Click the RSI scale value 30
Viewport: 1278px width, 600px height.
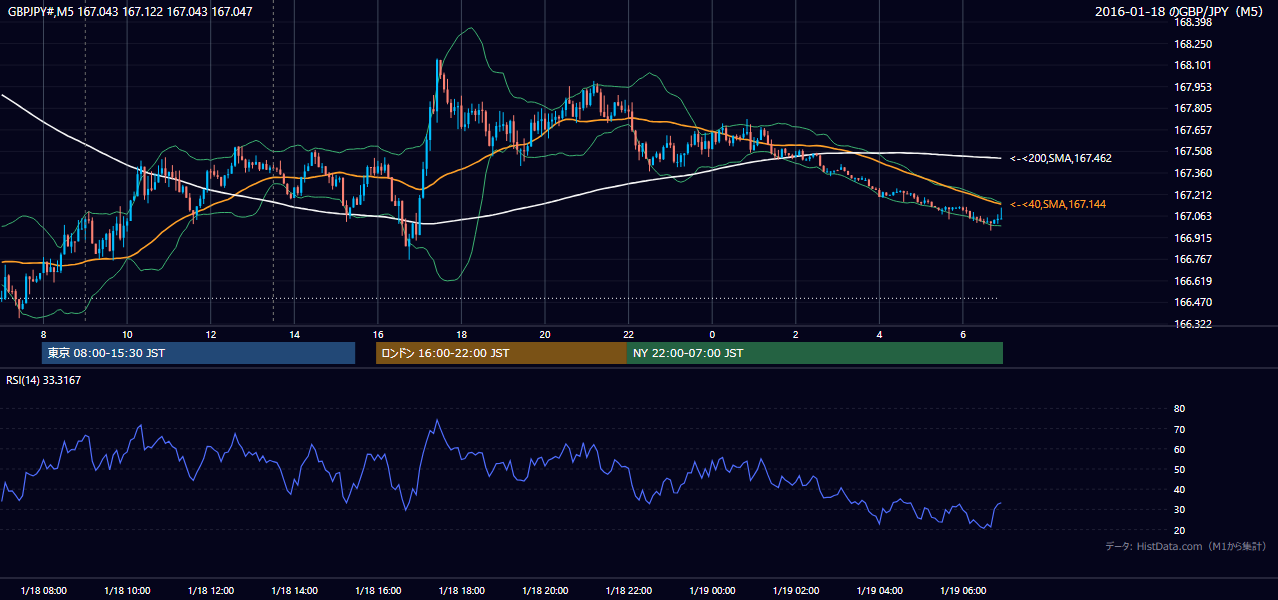tap(1179, 510)
